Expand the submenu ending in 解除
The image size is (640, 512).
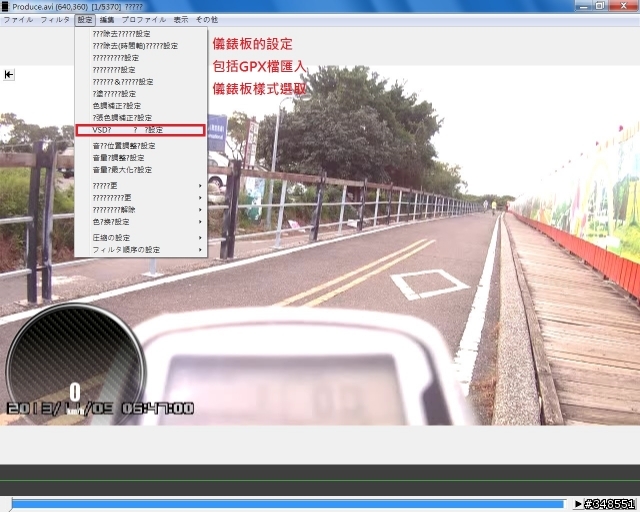(x=140, y=209)
